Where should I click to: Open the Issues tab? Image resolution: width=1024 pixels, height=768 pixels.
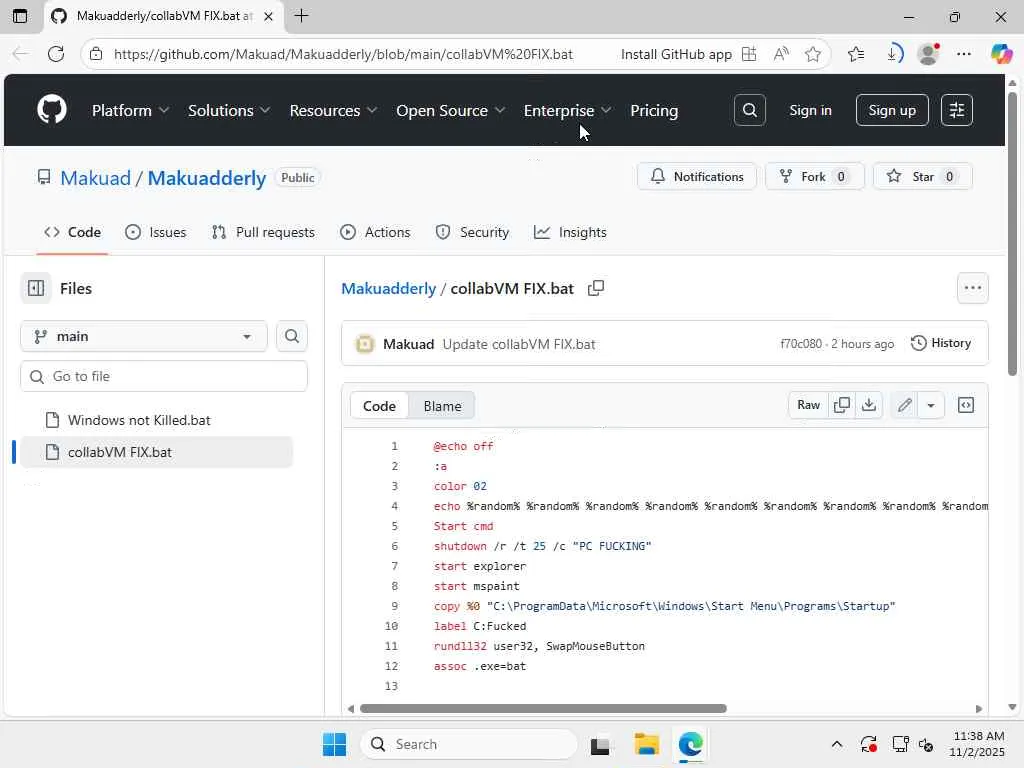[x=156, y=232]
